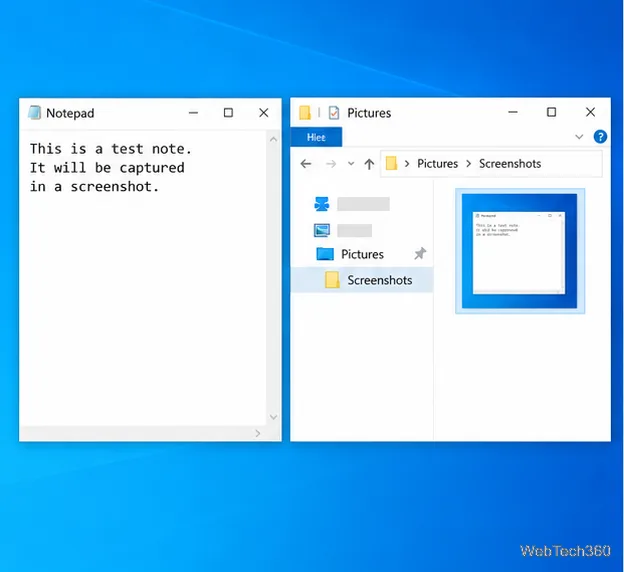Click the Notepad title text
Viewport: 624px width, 572px height.
click(70, 113)
